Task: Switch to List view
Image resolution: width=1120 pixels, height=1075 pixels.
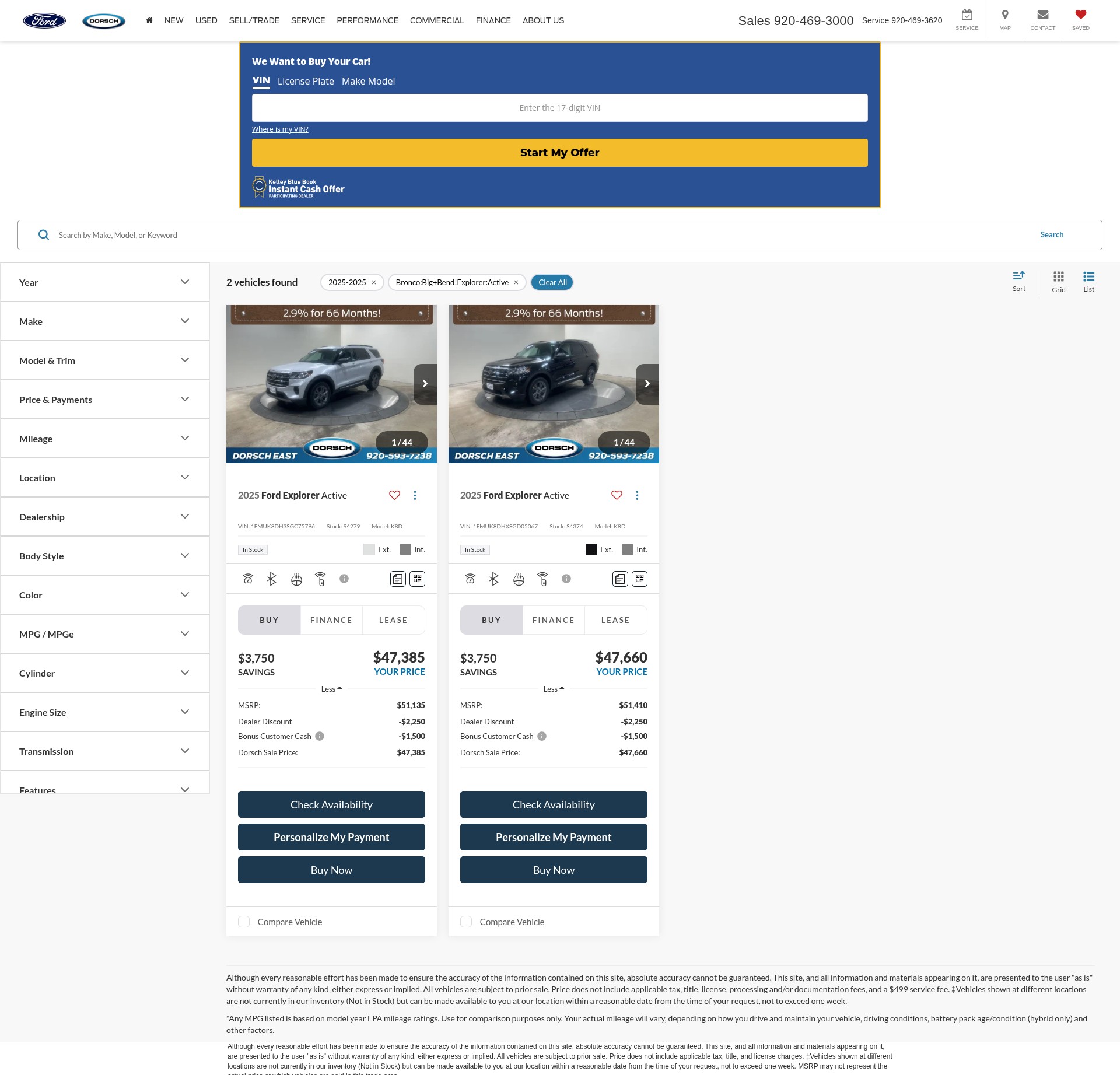Action: click(1088, 282)
